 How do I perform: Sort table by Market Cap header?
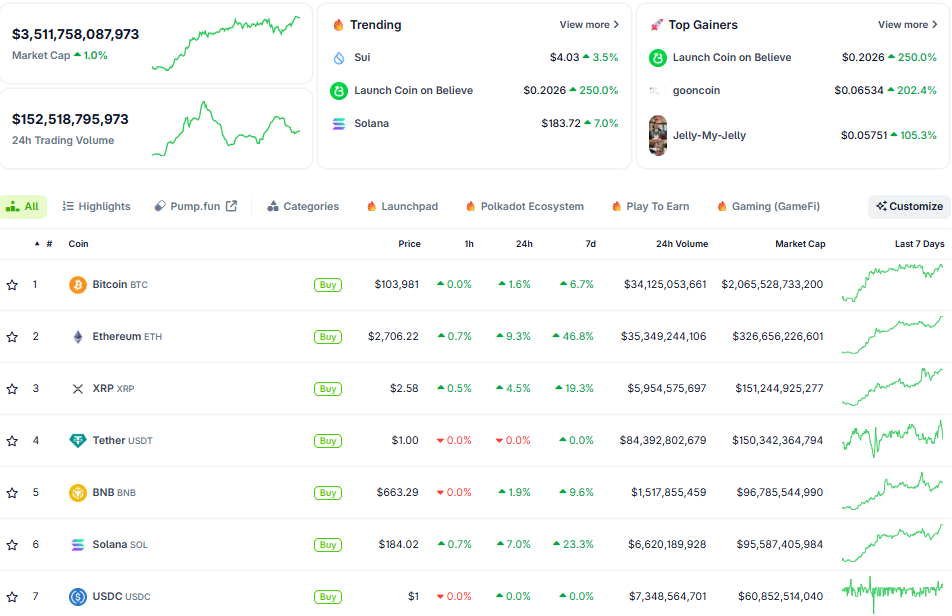pyautogui.click(x=800, y=244)
